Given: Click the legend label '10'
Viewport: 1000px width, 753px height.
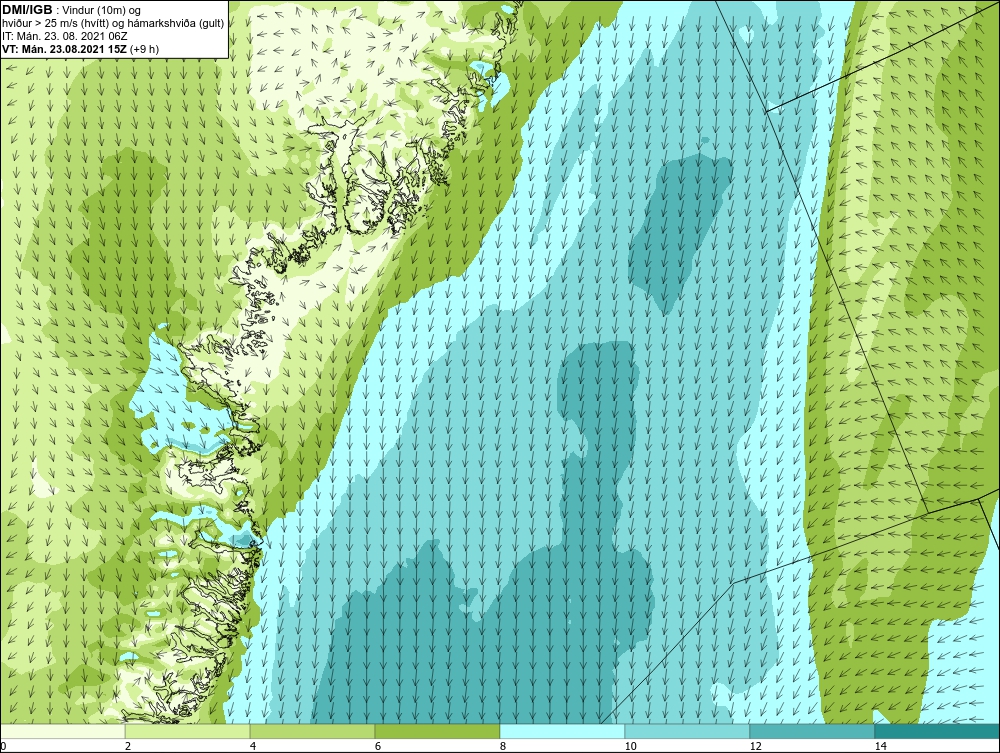Looking at the screenshot, I should coord(631,746).
